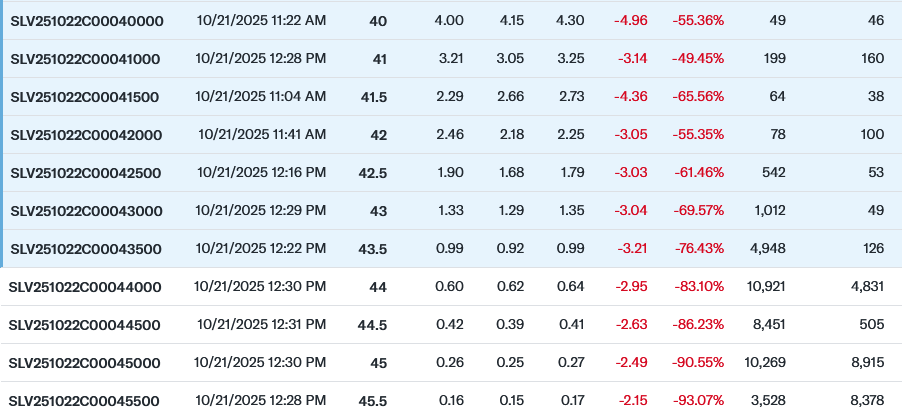Screen dimensions: 902x416
Task: Open contract SLV251022C00042000
Action: (x=86, y=135)
